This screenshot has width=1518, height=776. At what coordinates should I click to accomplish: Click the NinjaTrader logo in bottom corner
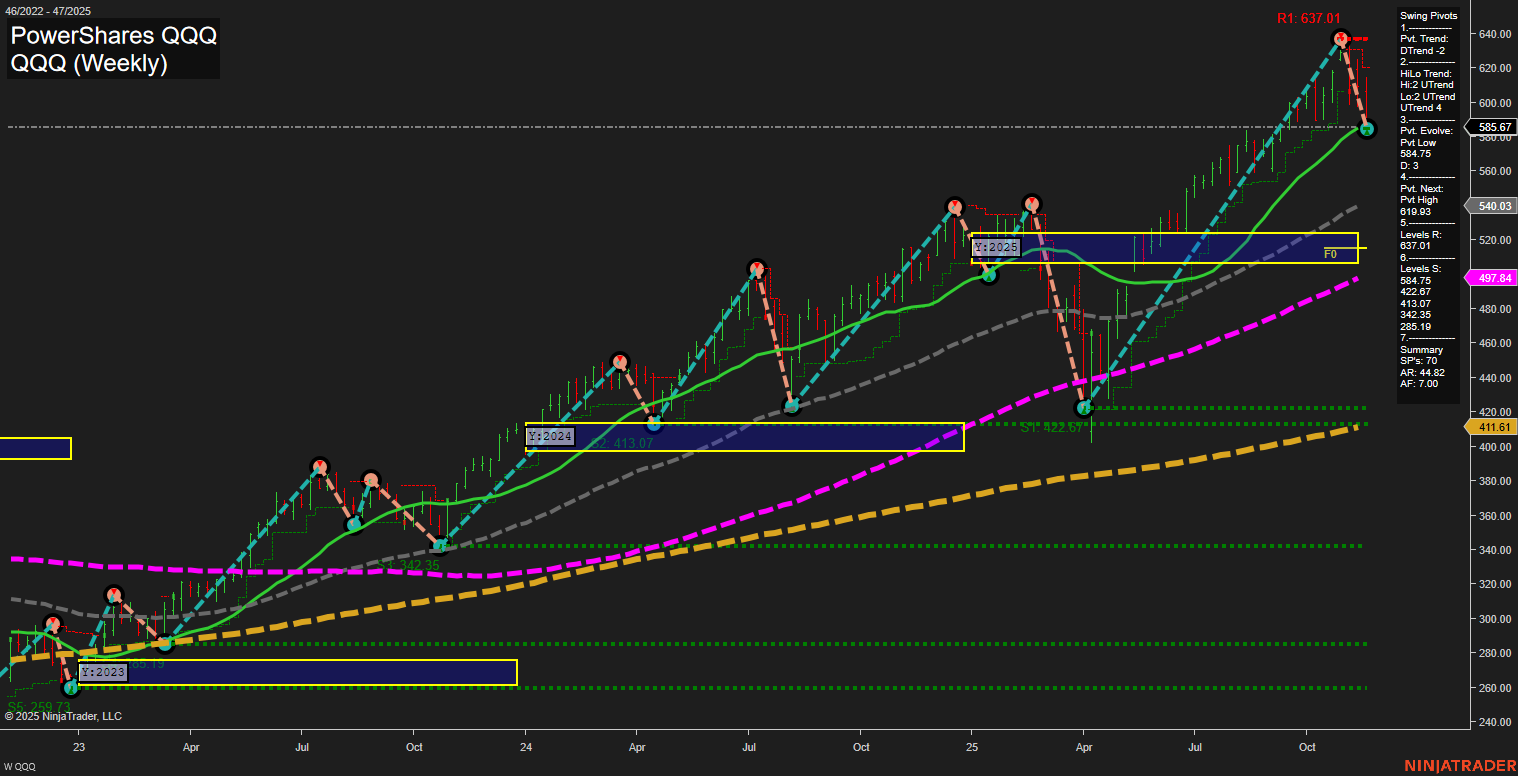(x=1459, y=765)
